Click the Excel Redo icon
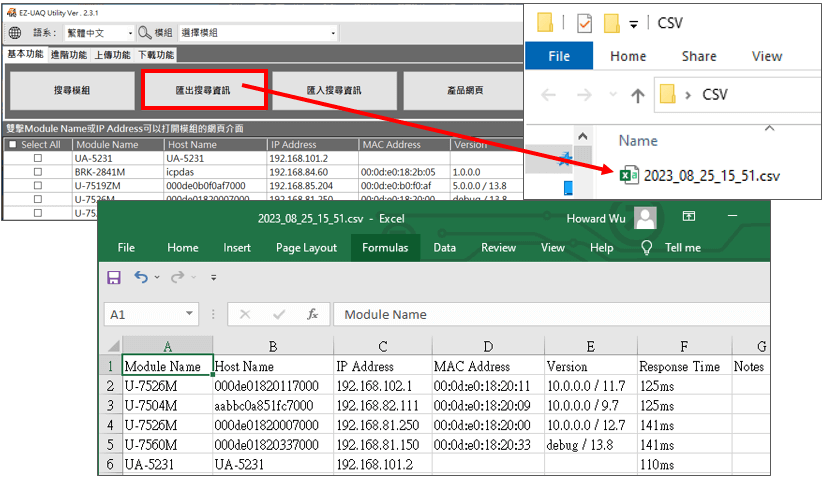The width and height of the screenshot is (825, 480). coord(177,277)
